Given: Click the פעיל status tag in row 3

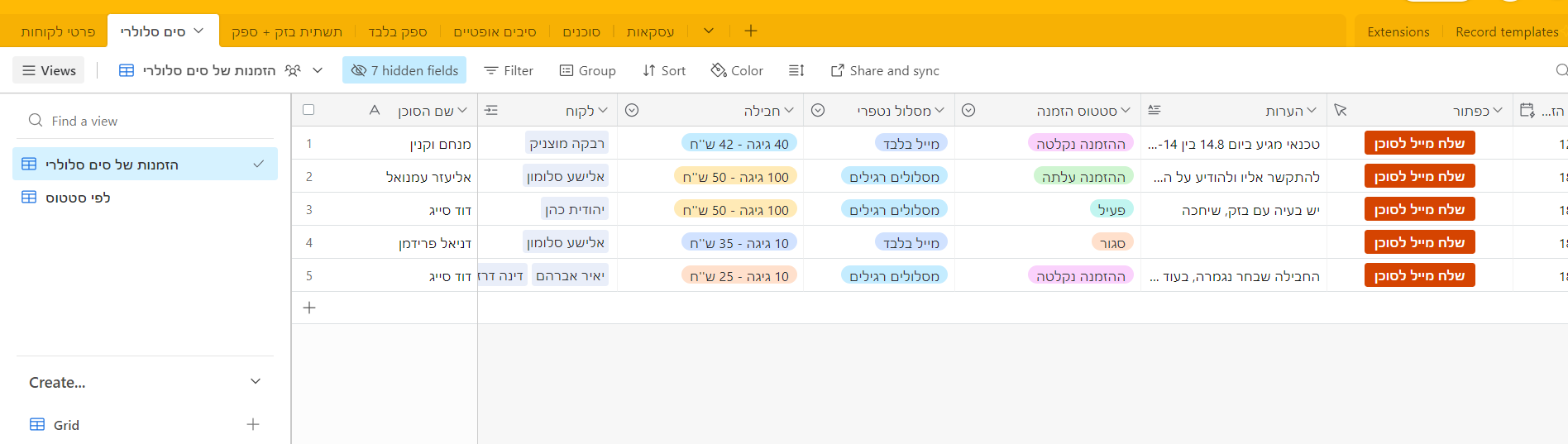Looking at the screenshot, I should pos(1111,209).
